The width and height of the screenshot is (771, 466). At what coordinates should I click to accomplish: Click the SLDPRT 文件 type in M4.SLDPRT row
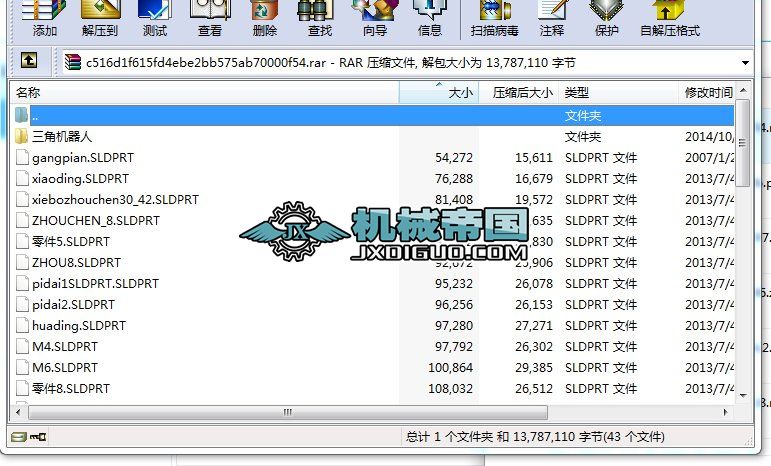tap(601, 347)
